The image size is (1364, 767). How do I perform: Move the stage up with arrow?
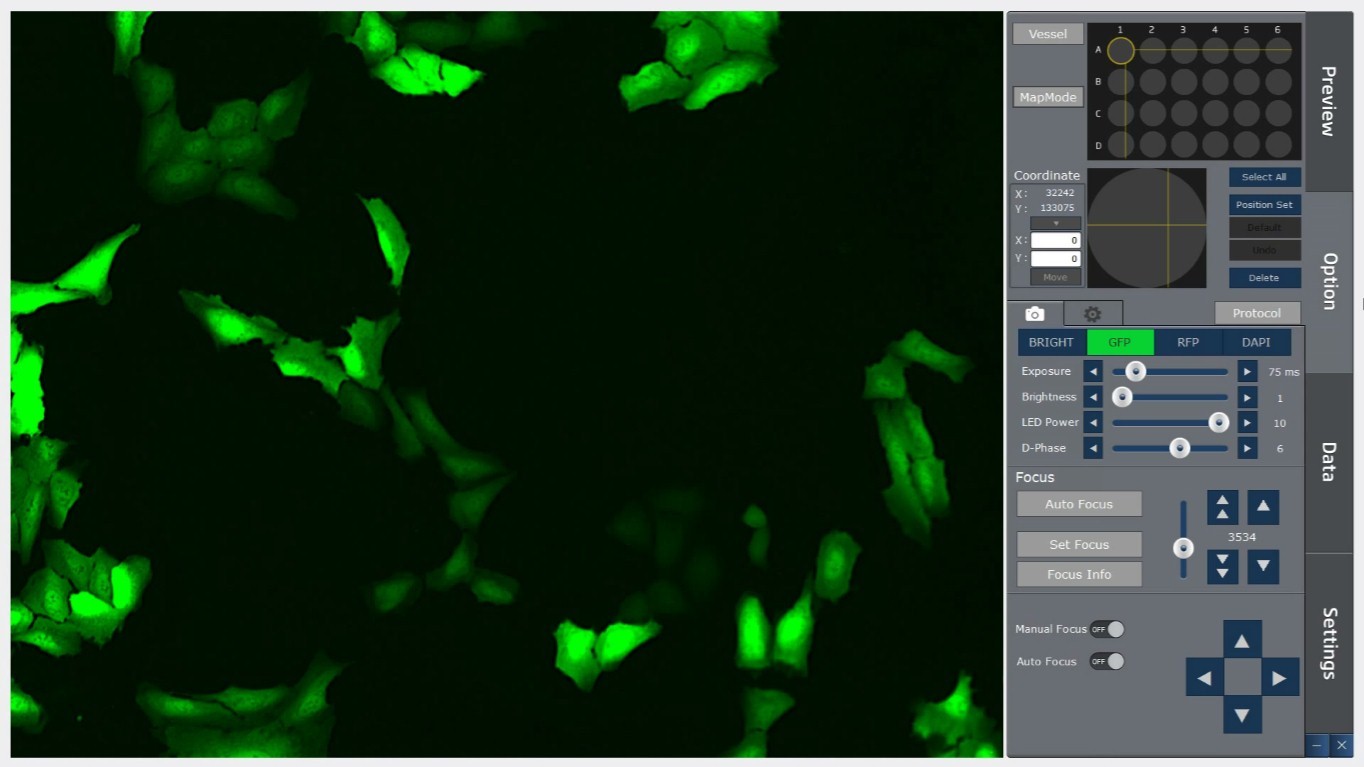click(x=1242, y=640)
